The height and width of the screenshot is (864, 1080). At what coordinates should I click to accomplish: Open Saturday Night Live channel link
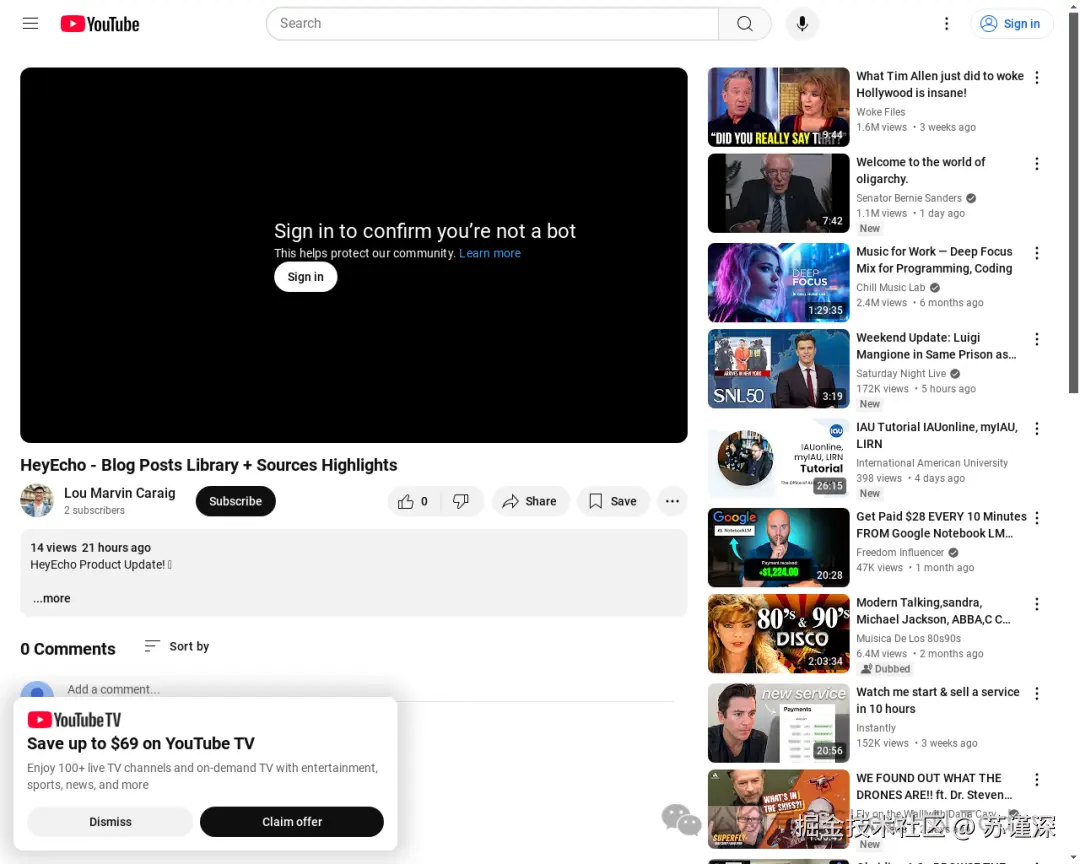(x=901, y=373)
